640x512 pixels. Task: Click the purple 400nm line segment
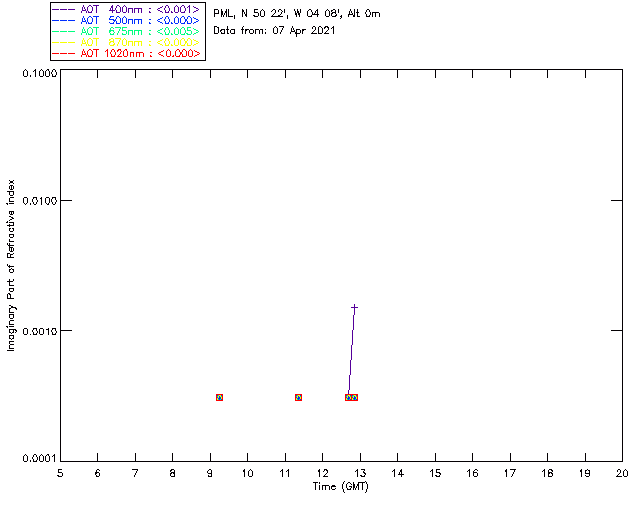(x=351, y=352)
